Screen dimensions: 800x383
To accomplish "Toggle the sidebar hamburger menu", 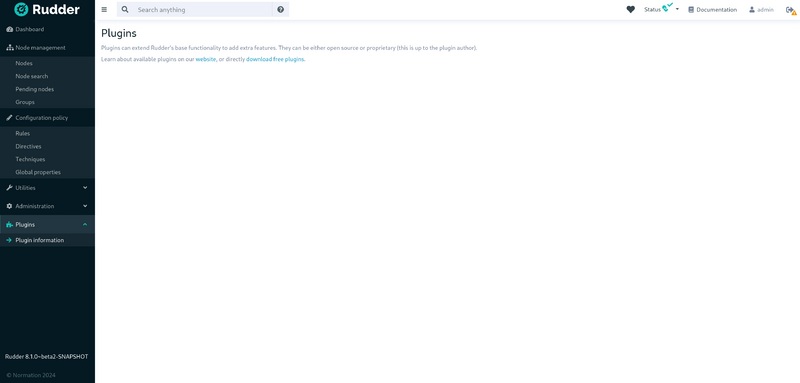I will [104, 10].
